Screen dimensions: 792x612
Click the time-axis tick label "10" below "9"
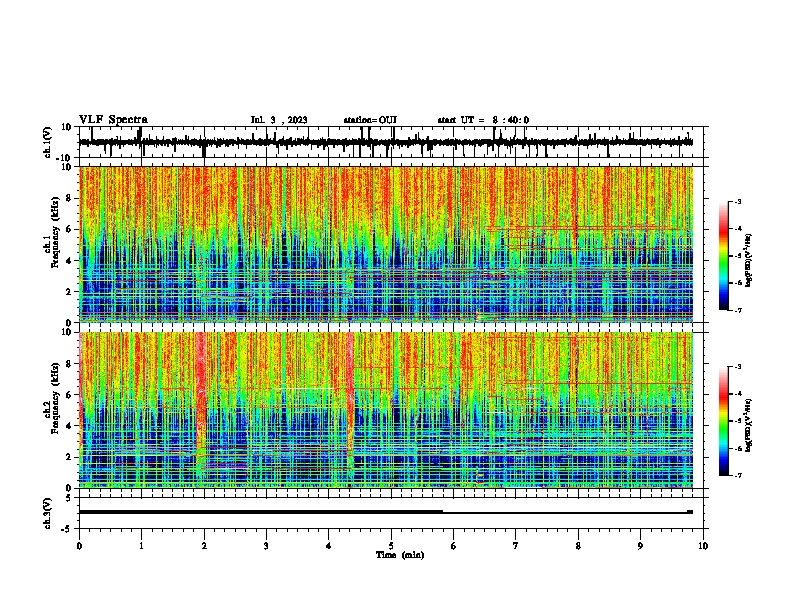tap(703, 546)
